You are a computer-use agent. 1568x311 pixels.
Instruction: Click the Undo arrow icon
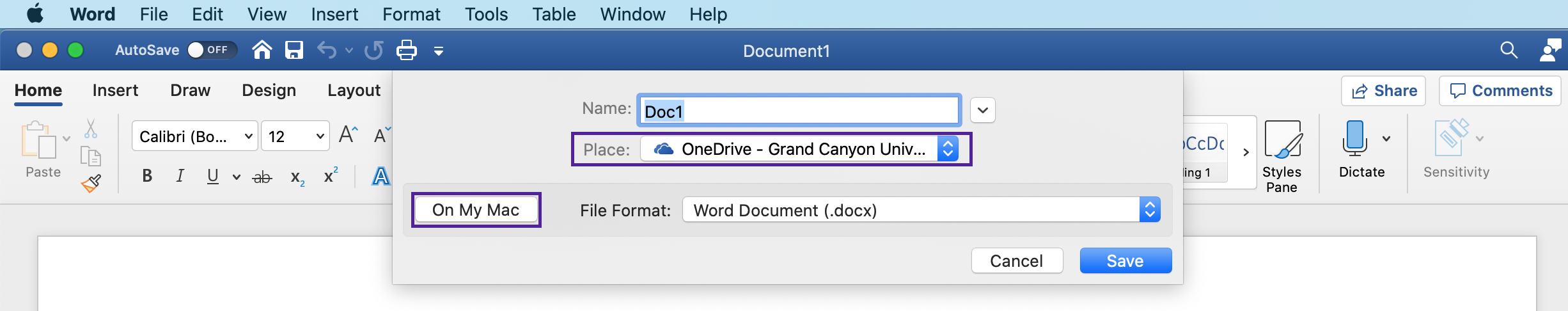coord(327,50)
